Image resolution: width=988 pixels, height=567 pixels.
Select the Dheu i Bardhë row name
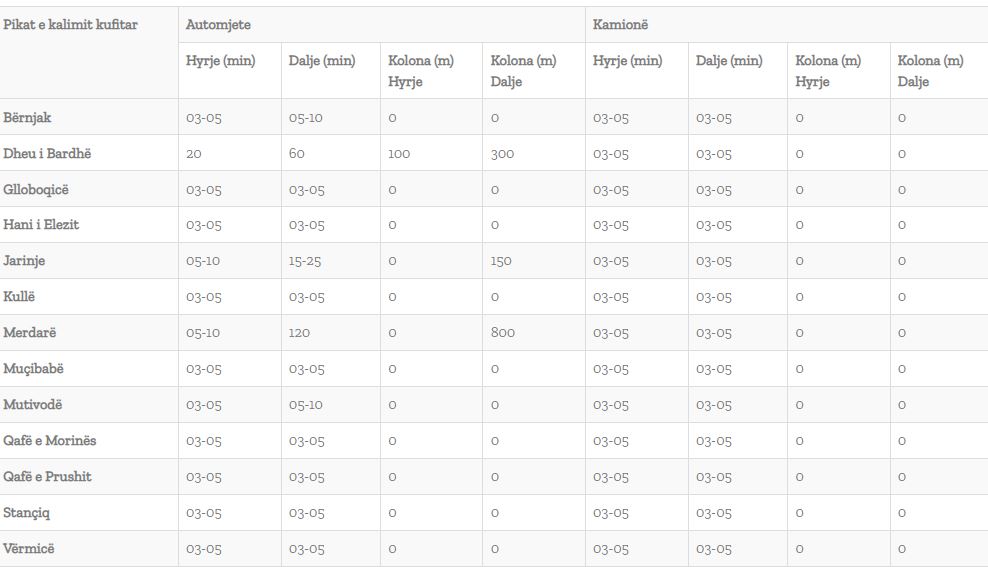click(x=47, y=153)
